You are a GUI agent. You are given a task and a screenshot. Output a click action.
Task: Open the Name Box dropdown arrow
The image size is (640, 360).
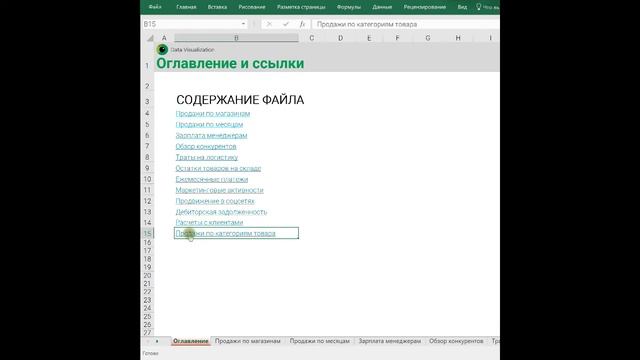coord(243,24)
